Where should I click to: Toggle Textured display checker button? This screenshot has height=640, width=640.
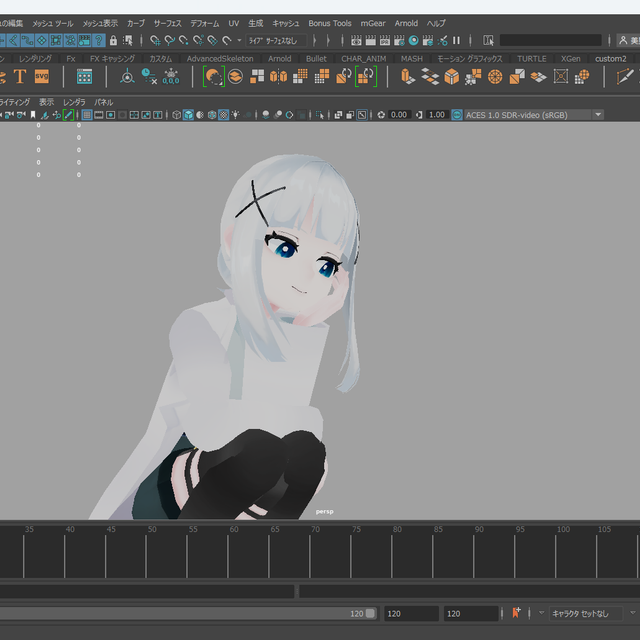point(223,115)
